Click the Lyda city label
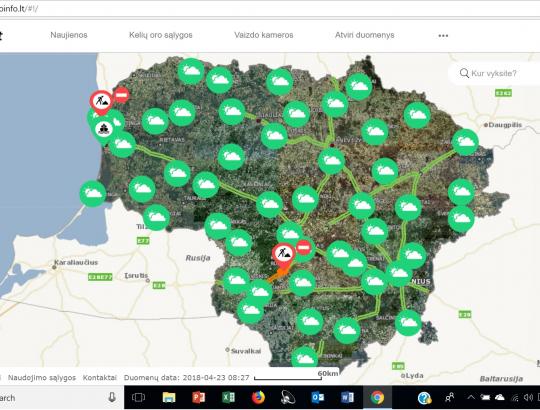 point(415,376)
